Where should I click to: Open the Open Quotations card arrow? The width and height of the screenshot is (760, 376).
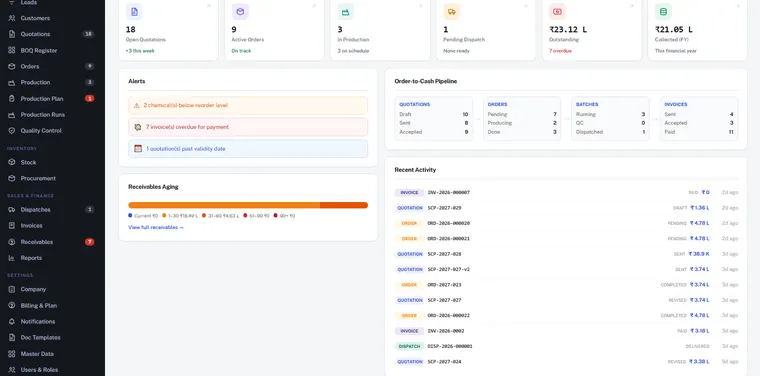(x=209, y=6)
